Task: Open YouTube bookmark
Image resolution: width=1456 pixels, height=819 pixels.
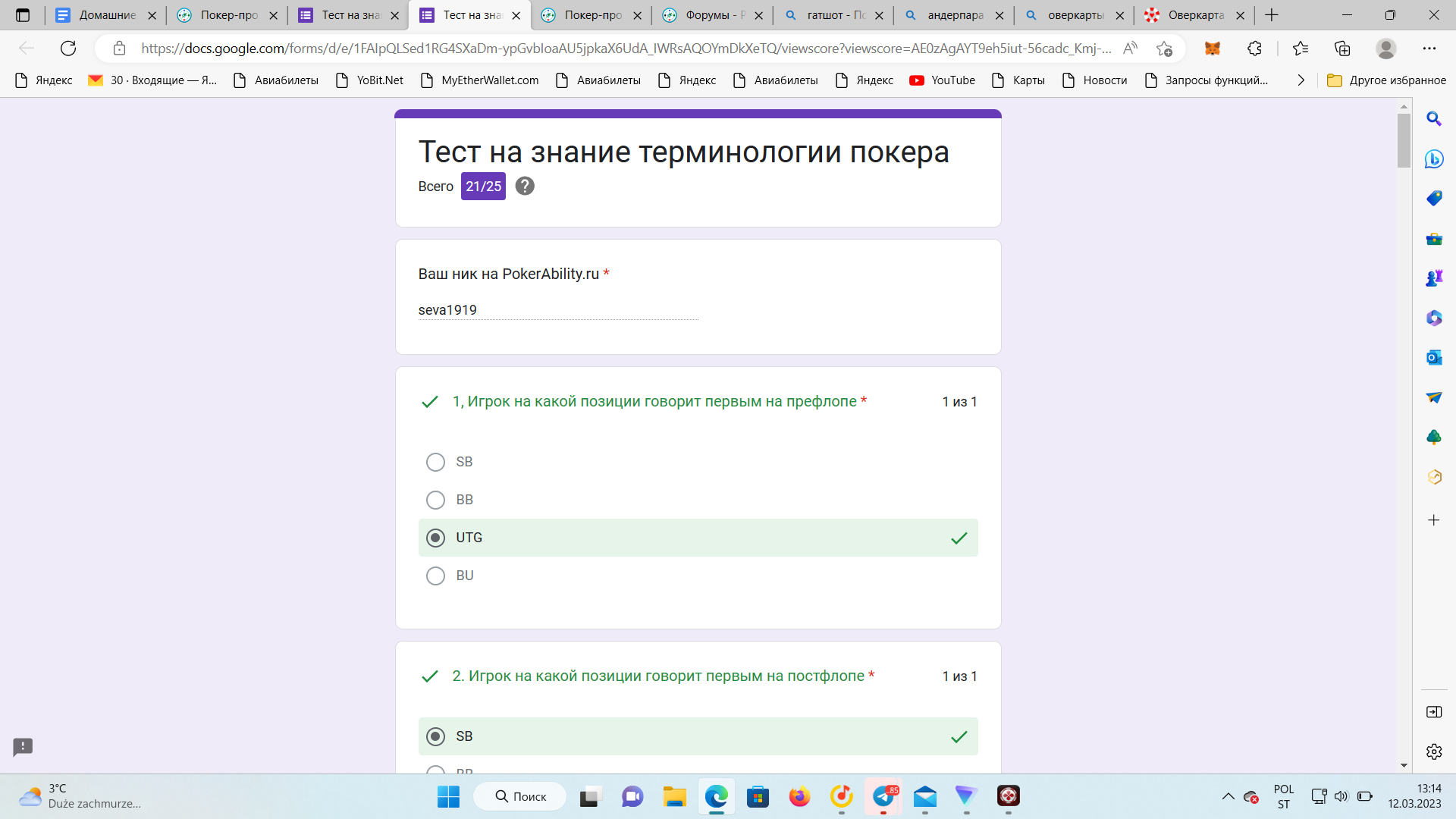Action: [x=943, y=80]
